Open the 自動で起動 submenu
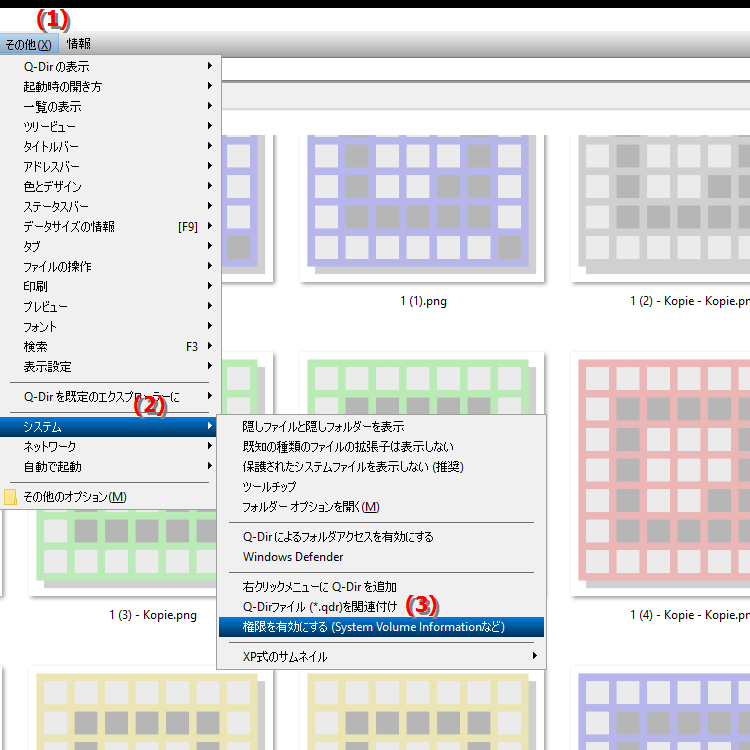The height and width of the screenshot is (750, 750). coord(110,467)
